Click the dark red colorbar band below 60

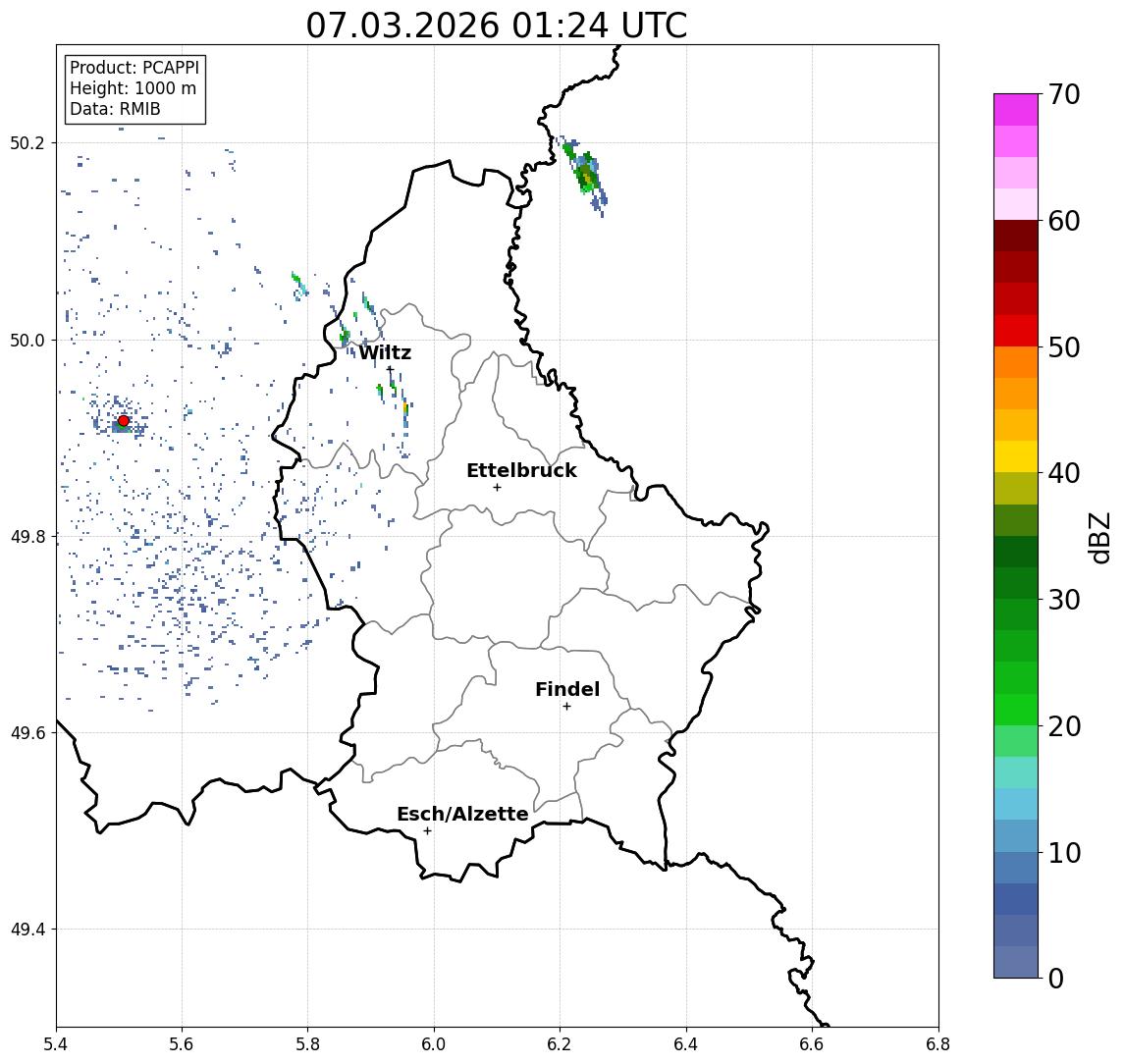[1016, 236]
